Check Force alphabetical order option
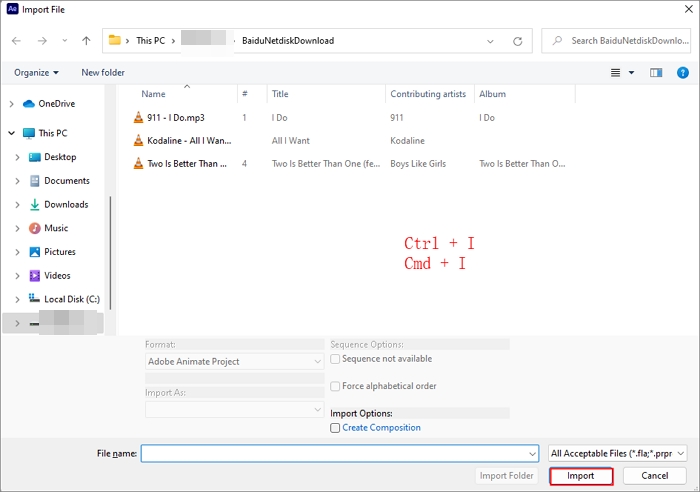The image size is (700, 492). [335, 386]
